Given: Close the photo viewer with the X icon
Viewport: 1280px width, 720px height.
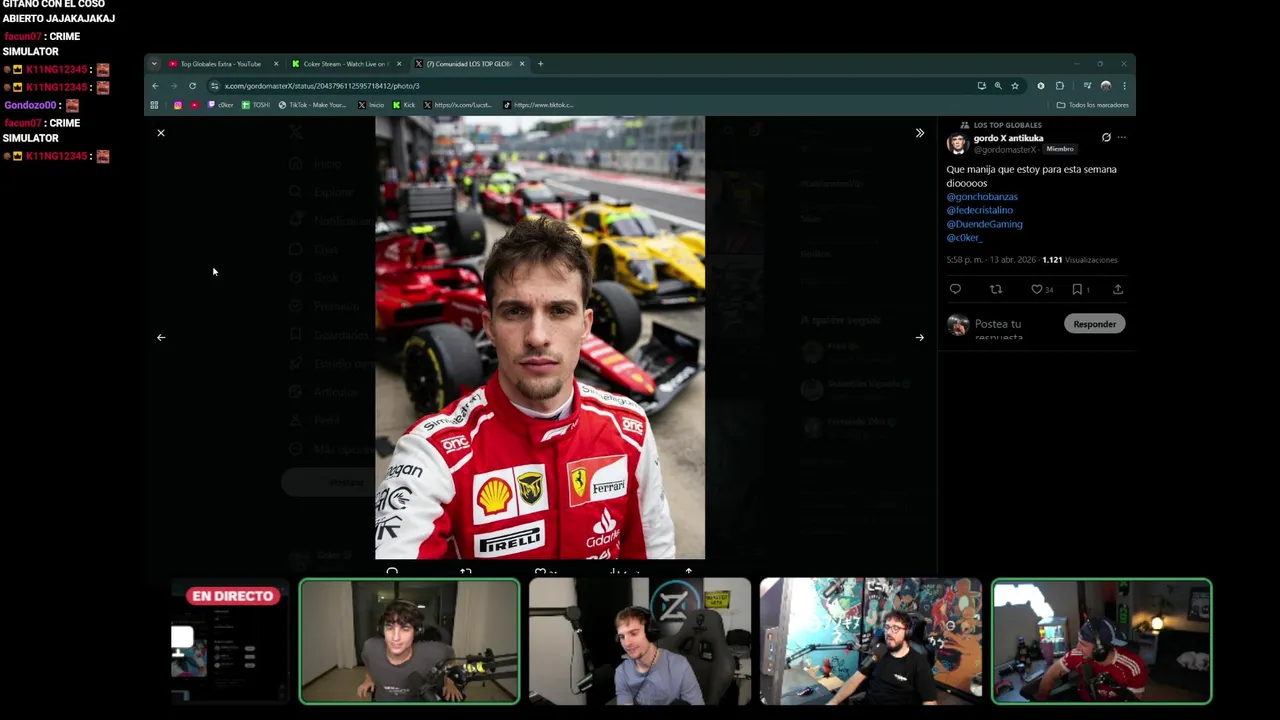Looking at the screenshot, I should (x=160, y=132).
